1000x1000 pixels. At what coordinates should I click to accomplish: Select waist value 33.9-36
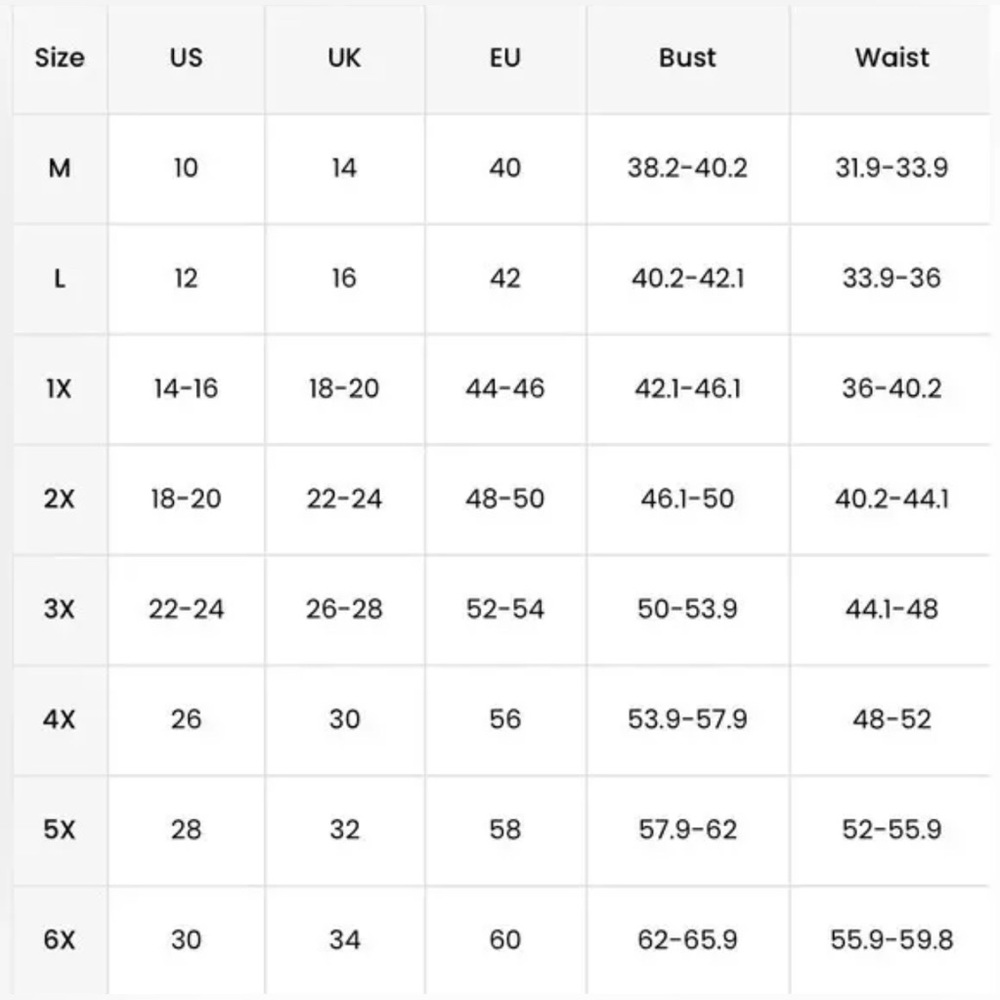pyautogui.click(x=892, y=279)
